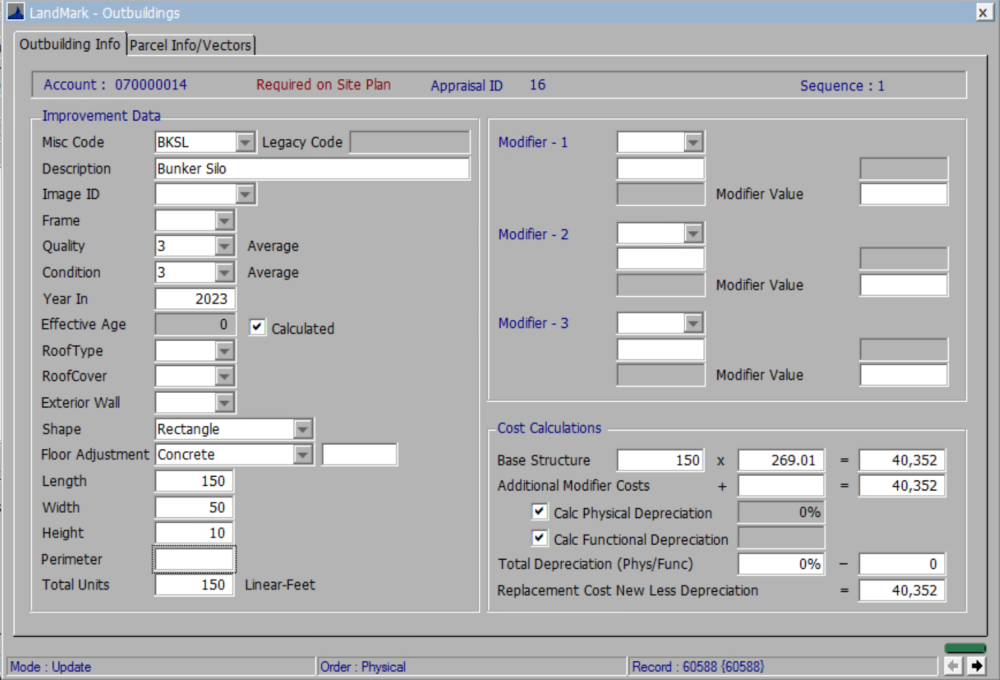Switch to the Parcel Info/Vectors tab
This screenshot has height=680, width=1000.
tap(190, 44)
